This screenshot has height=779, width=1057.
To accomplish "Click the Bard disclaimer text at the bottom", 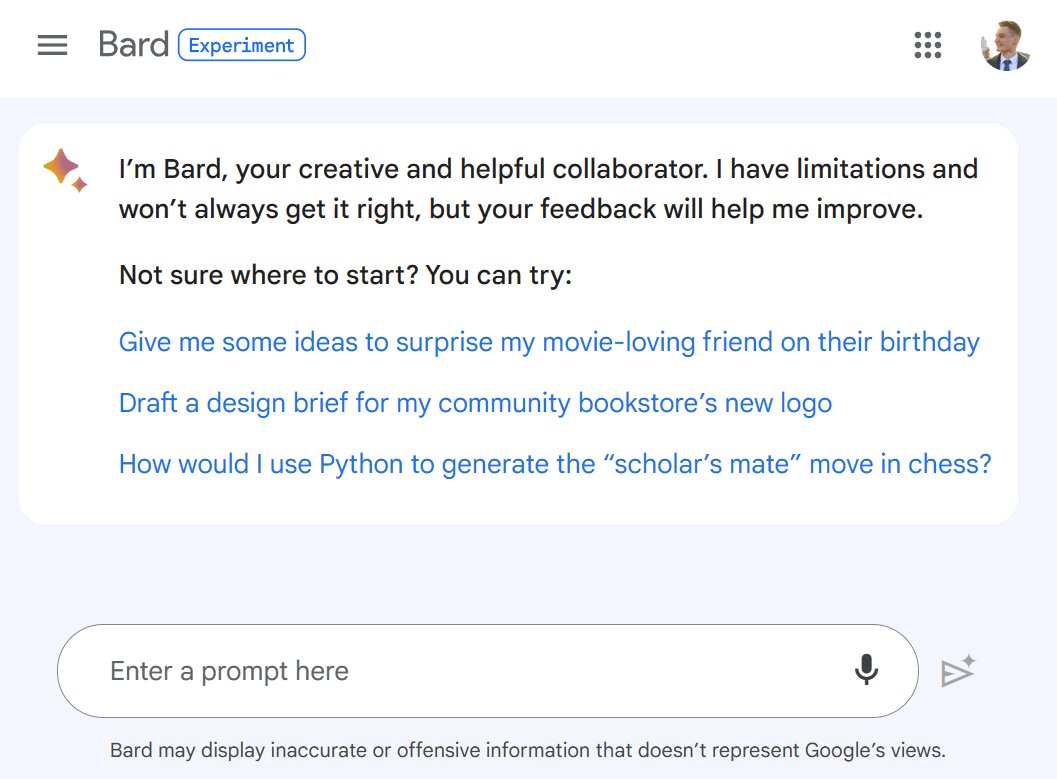I will pyautogui.click(x=528, y=750).
